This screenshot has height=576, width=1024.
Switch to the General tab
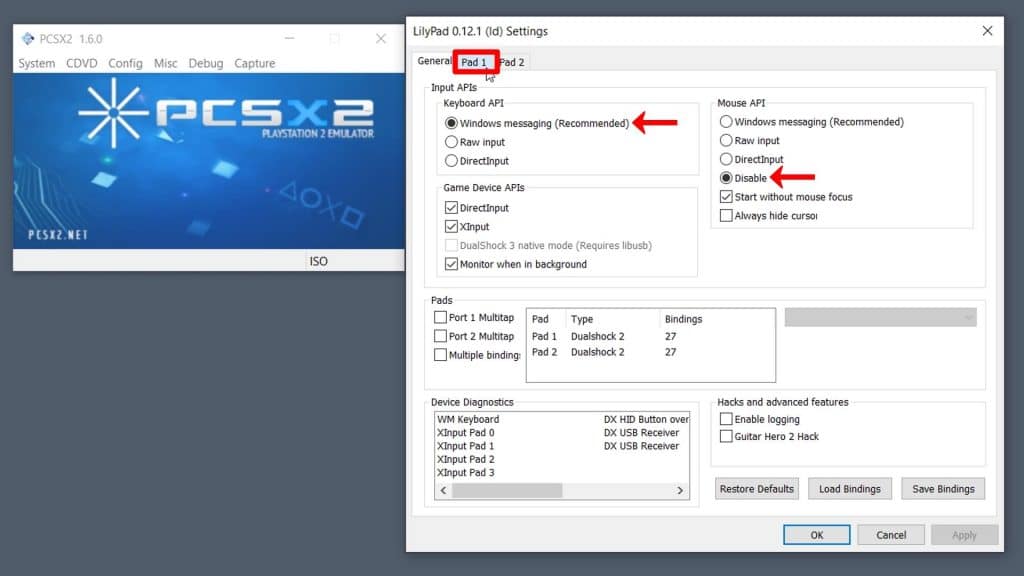tap(434, 61)
